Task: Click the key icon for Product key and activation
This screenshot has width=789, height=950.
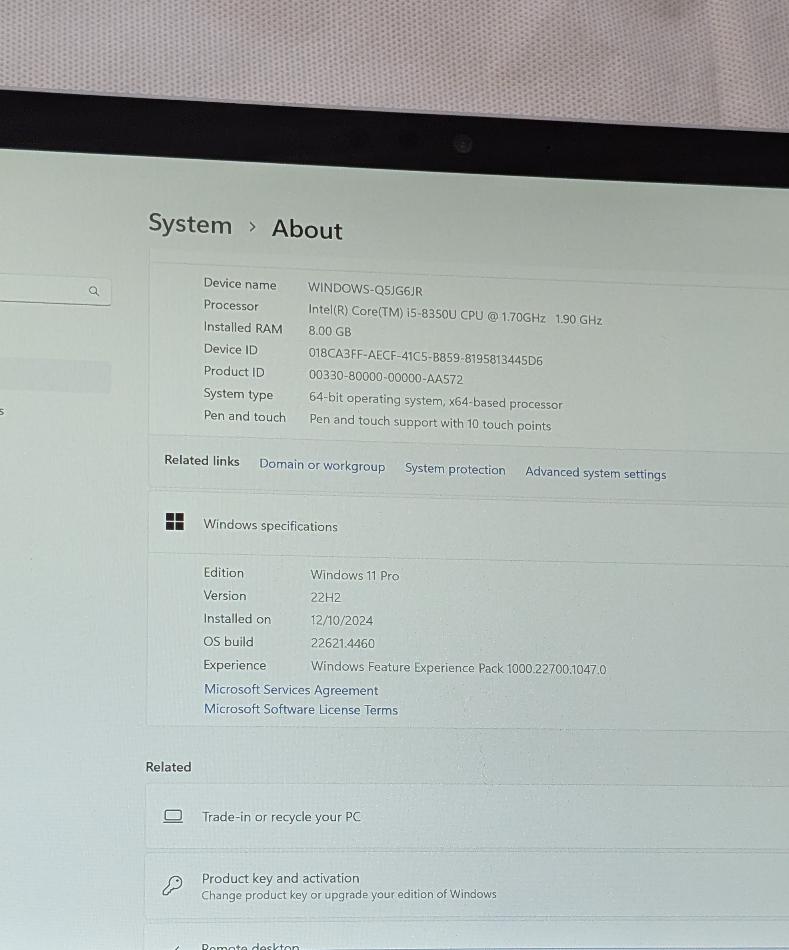Action: tap(172, 885)
